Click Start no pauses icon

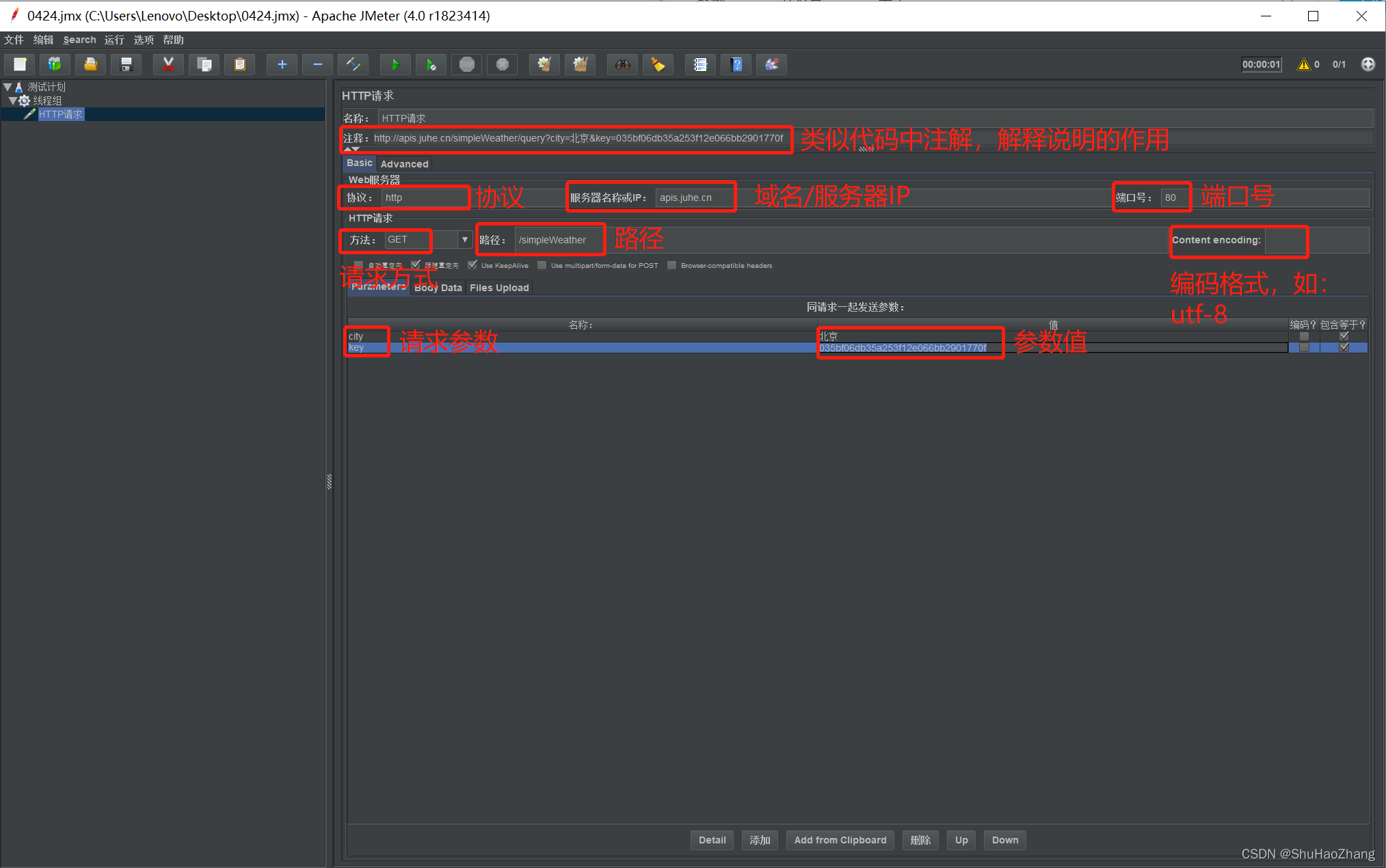point(431,64)
